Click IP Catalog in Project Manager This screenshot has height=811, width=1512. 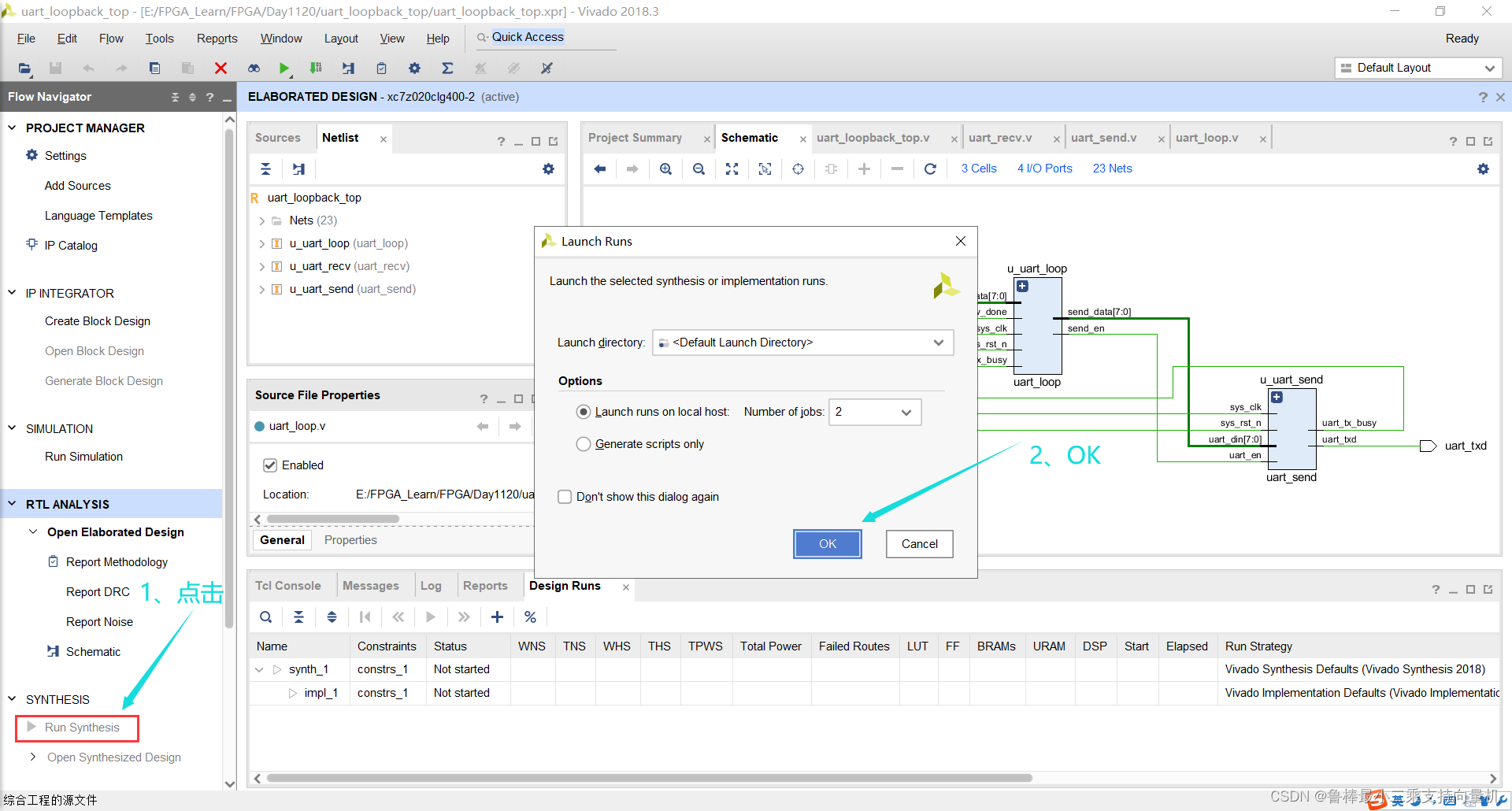coord(71,246)
